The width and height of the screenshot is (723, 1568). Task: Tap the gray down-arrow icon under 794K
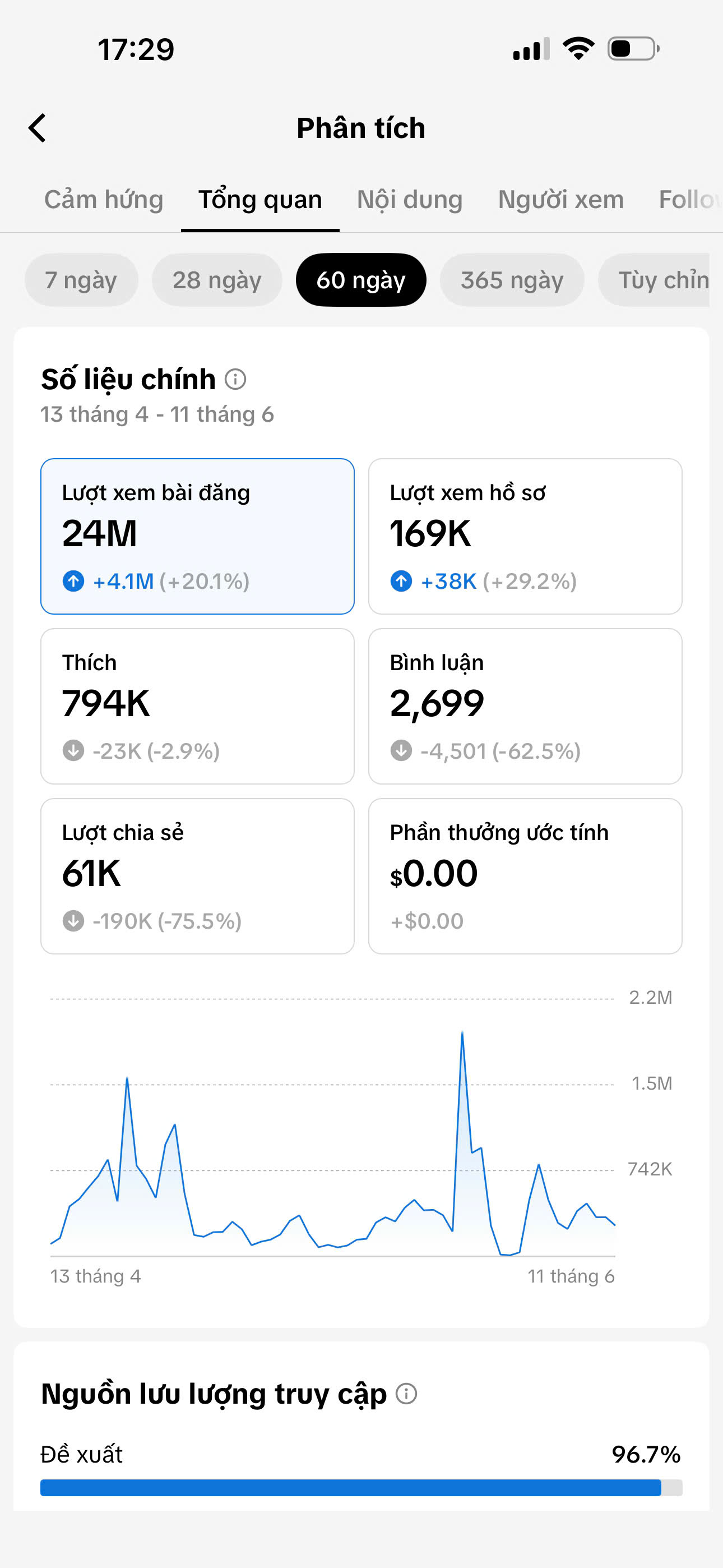tap(73, 750)
